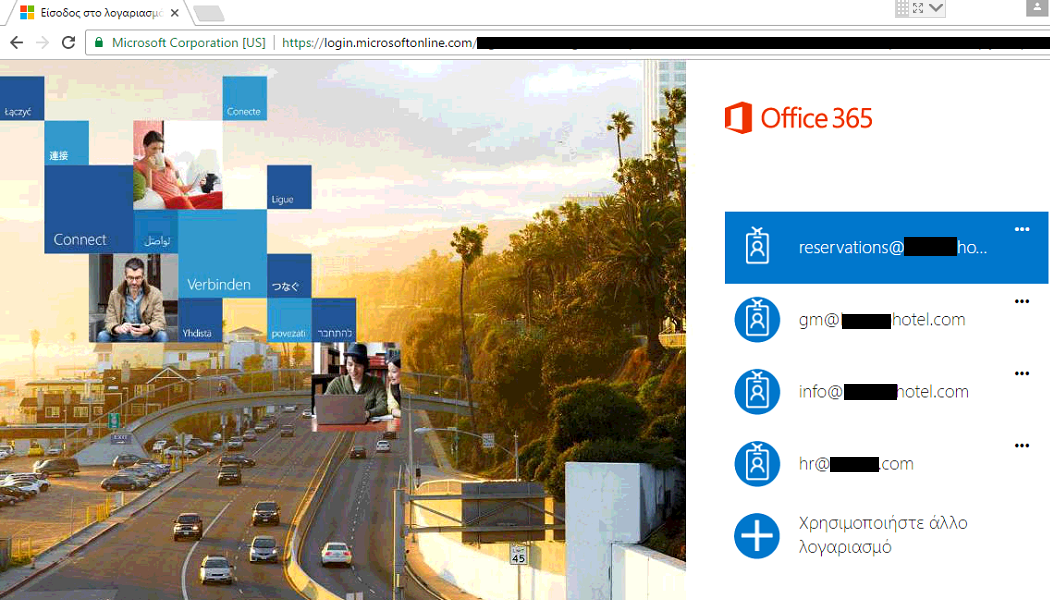1050x600 pixels.
Task: Reload the page with the refresh icon
Action: point(68,42)
